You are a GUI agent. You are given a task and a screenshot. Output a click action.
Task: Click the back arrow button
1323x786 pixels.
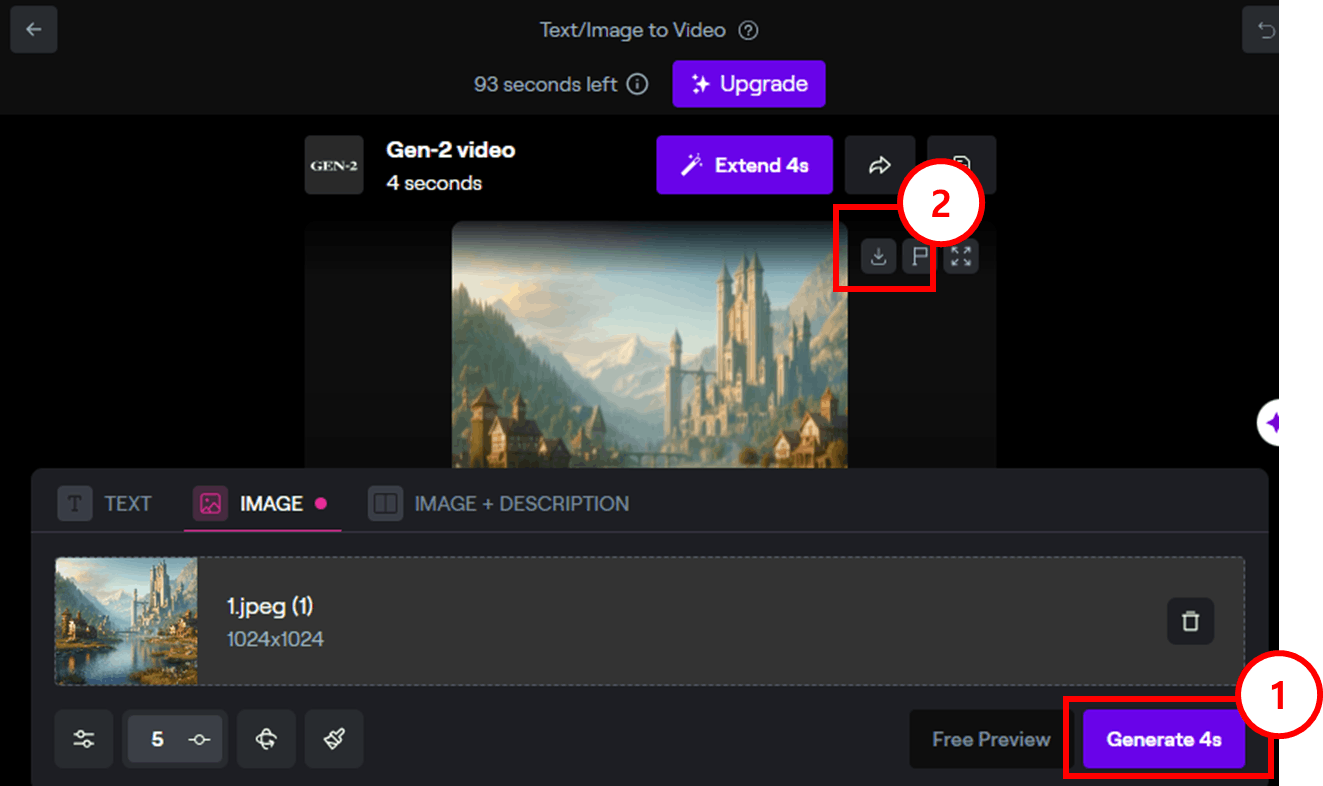click(x=33, y=30)
